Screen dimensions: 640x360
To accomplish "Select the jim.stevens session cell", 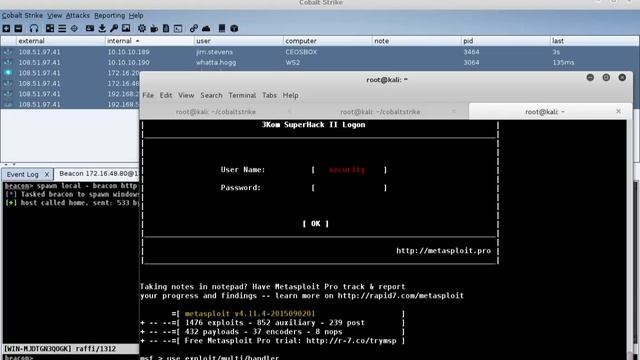I will pos(214,52).
